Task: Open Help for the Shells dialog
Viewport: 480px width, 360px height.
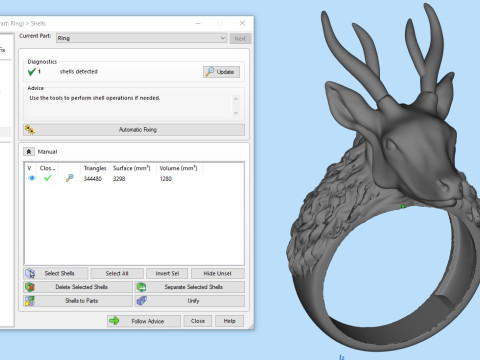Action: 229,321
